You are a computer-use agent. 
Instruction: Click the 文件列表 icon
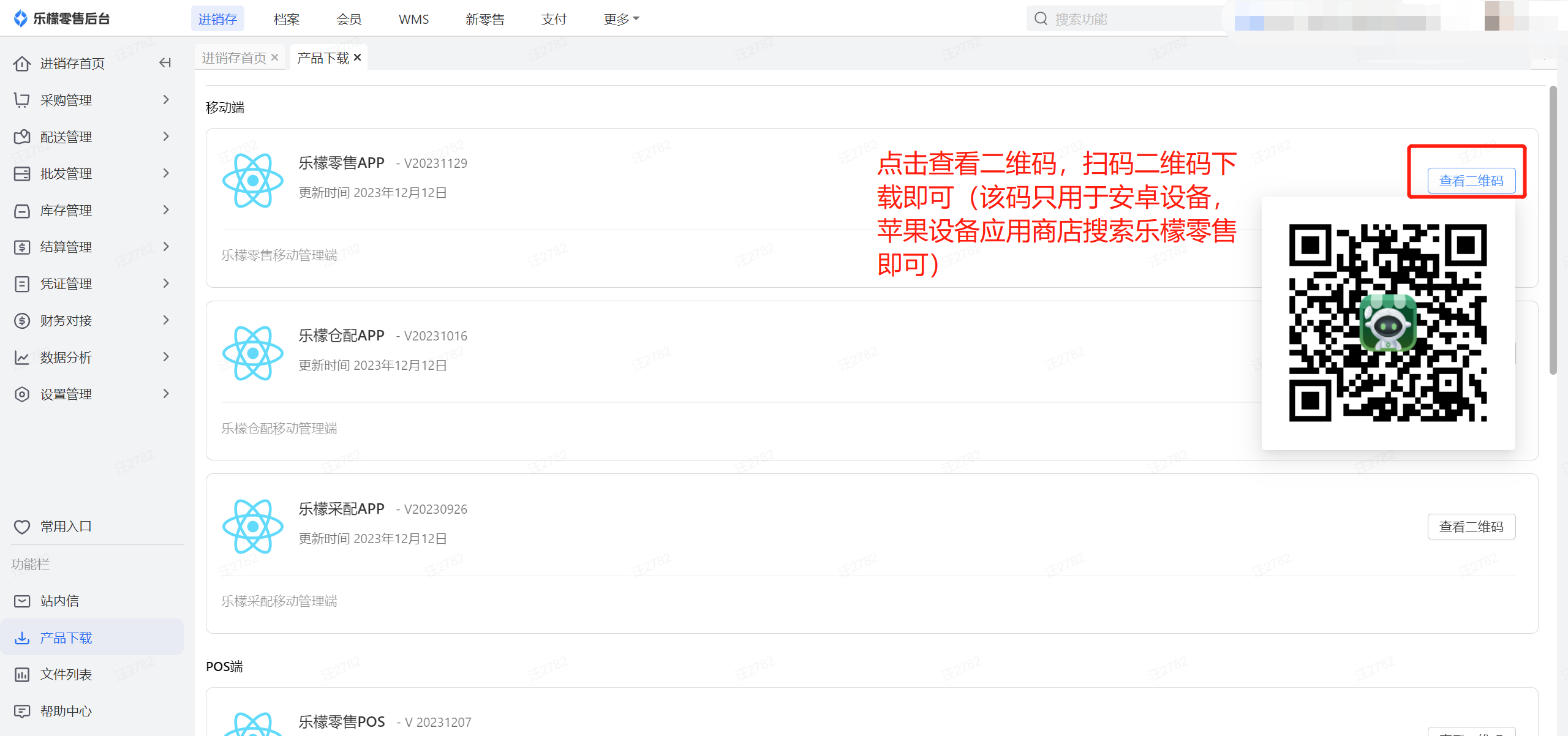tap(22, 675)
